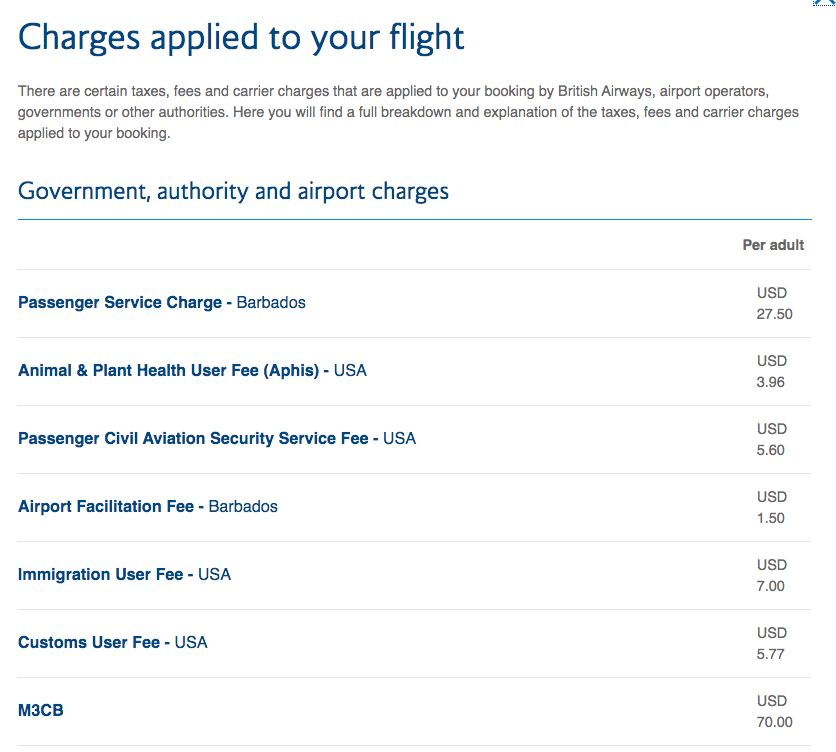Screen dimensions: 836x752
Task: Click the 'Customs User Fee' label
Action: click(x=89, y=642)
